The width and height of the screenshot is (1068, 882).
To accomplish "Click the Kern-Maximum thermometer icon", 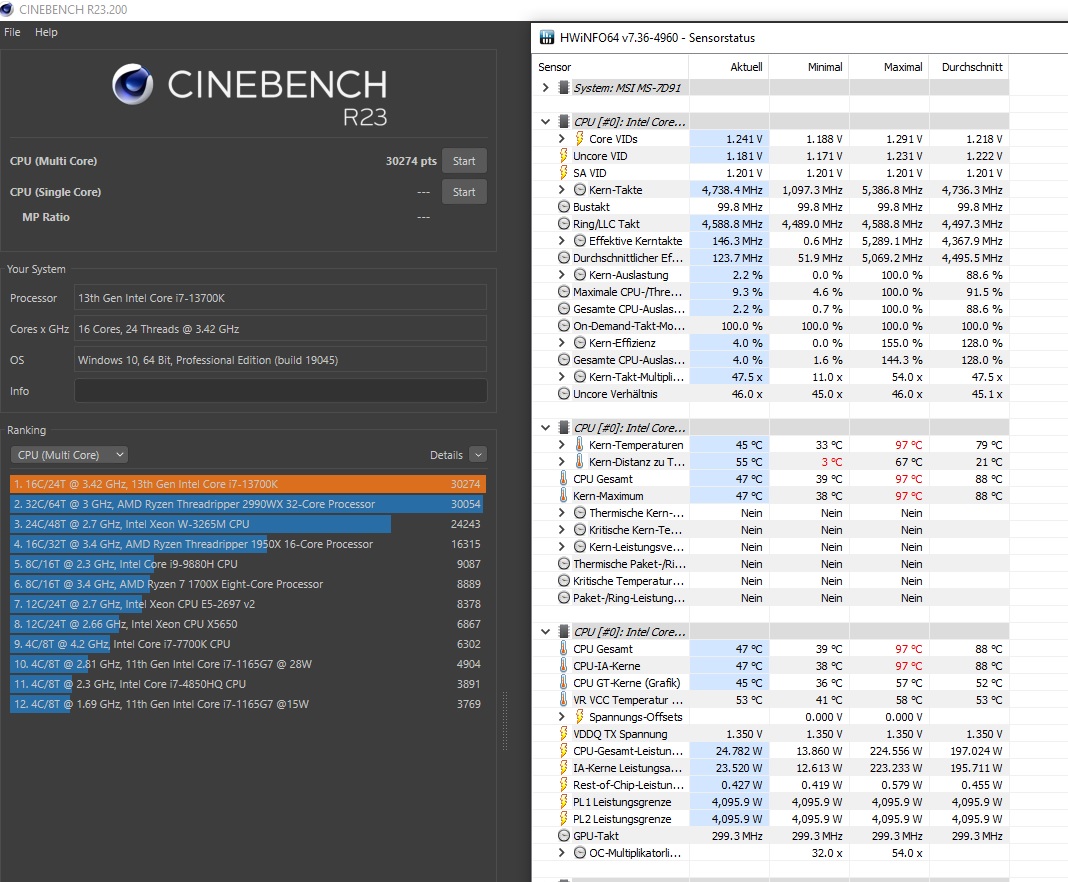I will pyautogui.click(x=564, y=496).
